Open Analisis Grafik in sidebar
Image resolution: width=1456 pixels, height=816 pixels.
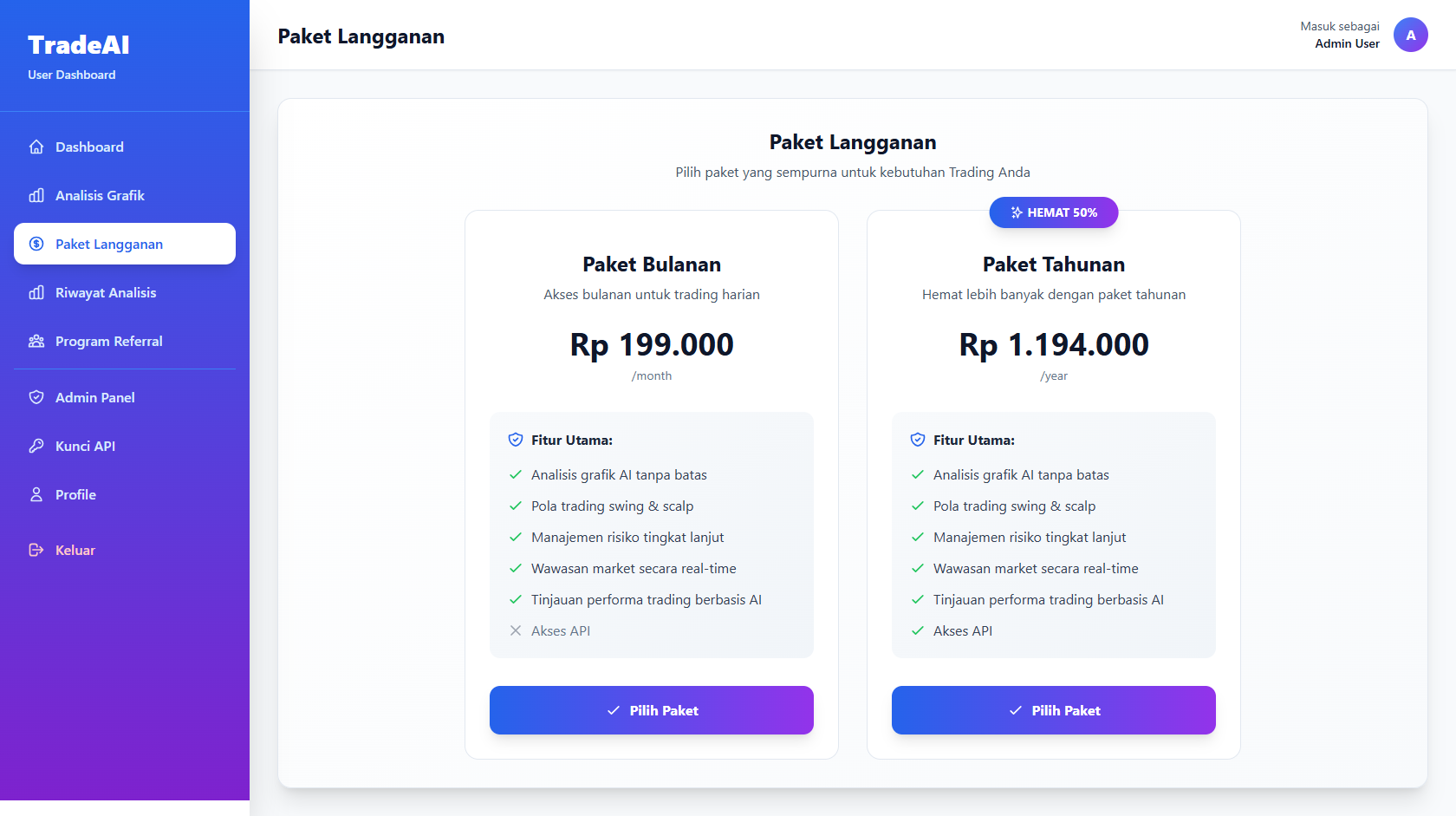[100, 195]
